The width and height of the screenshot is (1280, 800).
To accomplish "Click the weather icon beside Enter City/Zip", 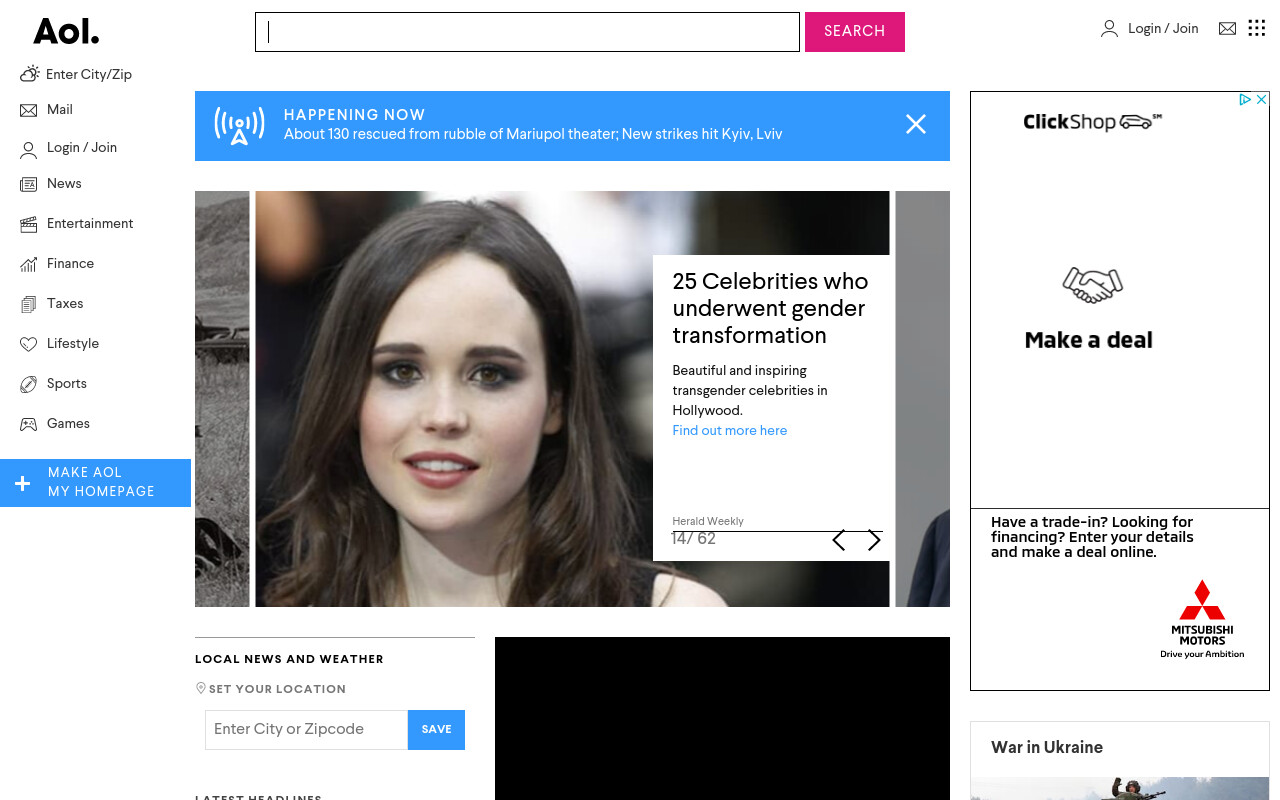I will click(29, 74).
